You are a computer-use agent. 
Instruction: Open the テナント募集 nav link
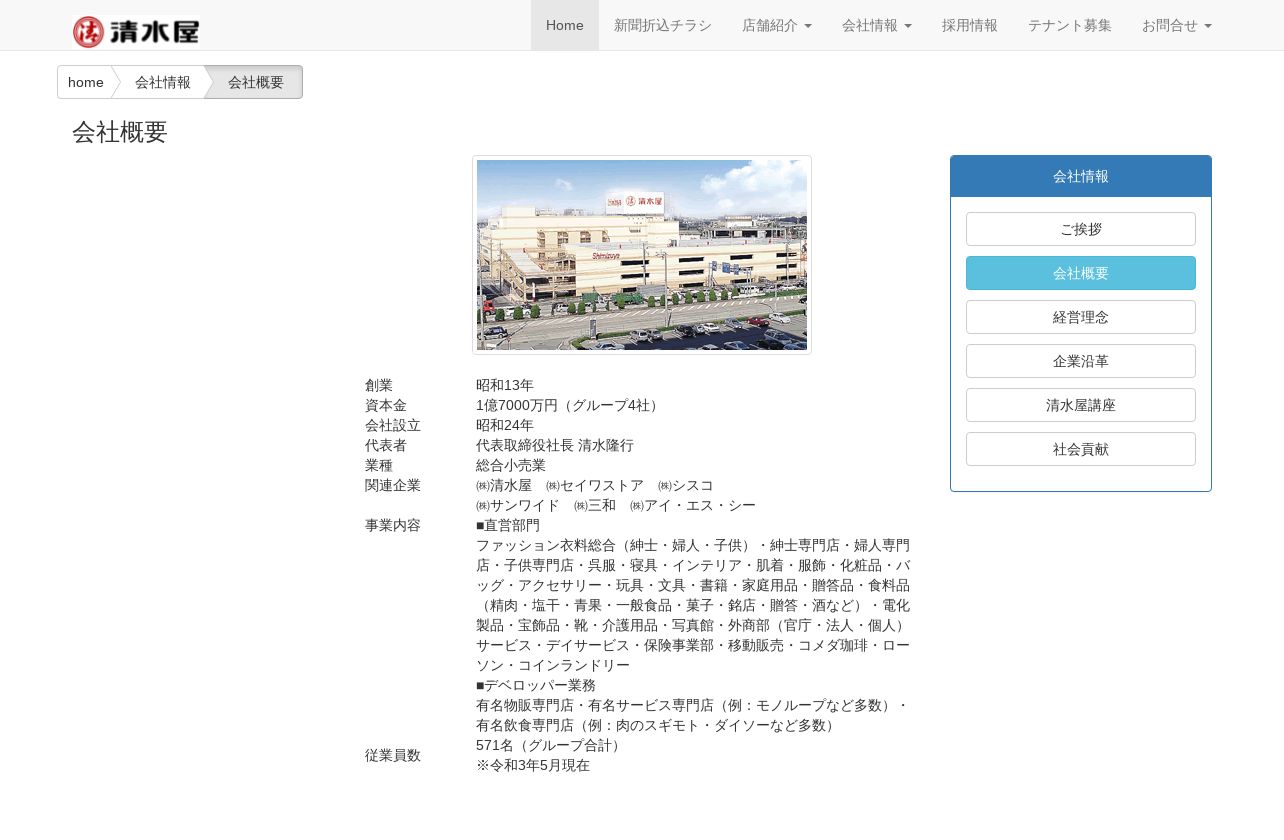pos(1070,25)
